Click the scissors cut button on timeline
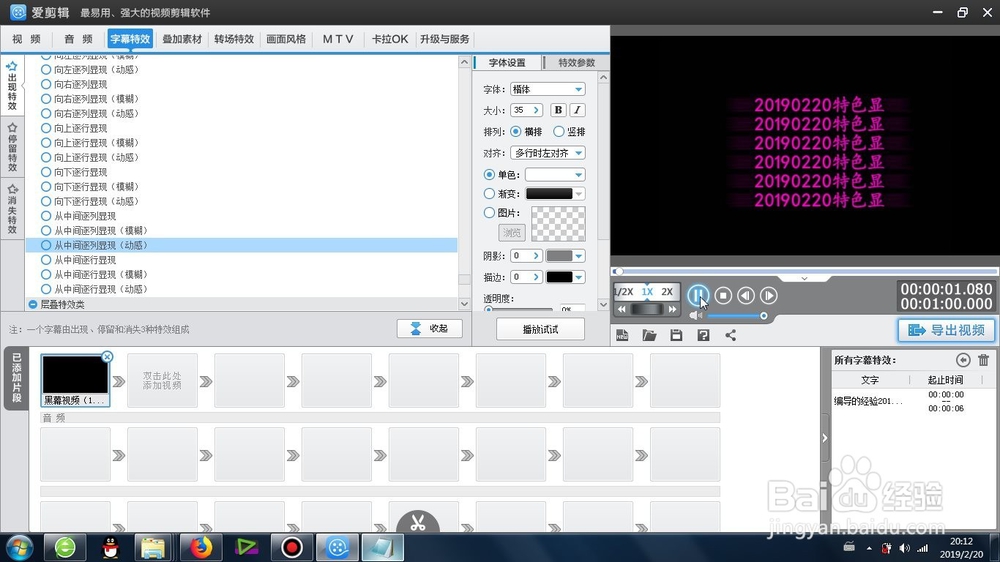Screen dimensions: 1000x562 pos(418,522)
